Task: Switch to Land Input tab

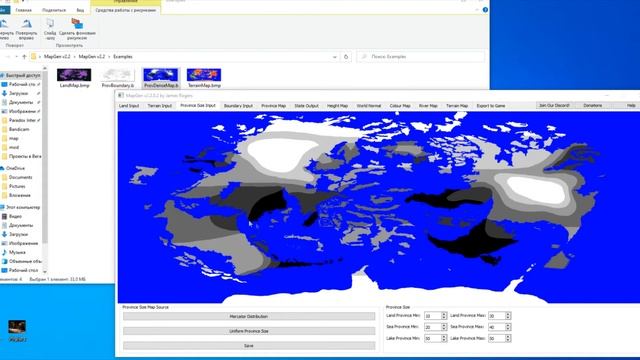Action: click(129, 106)
